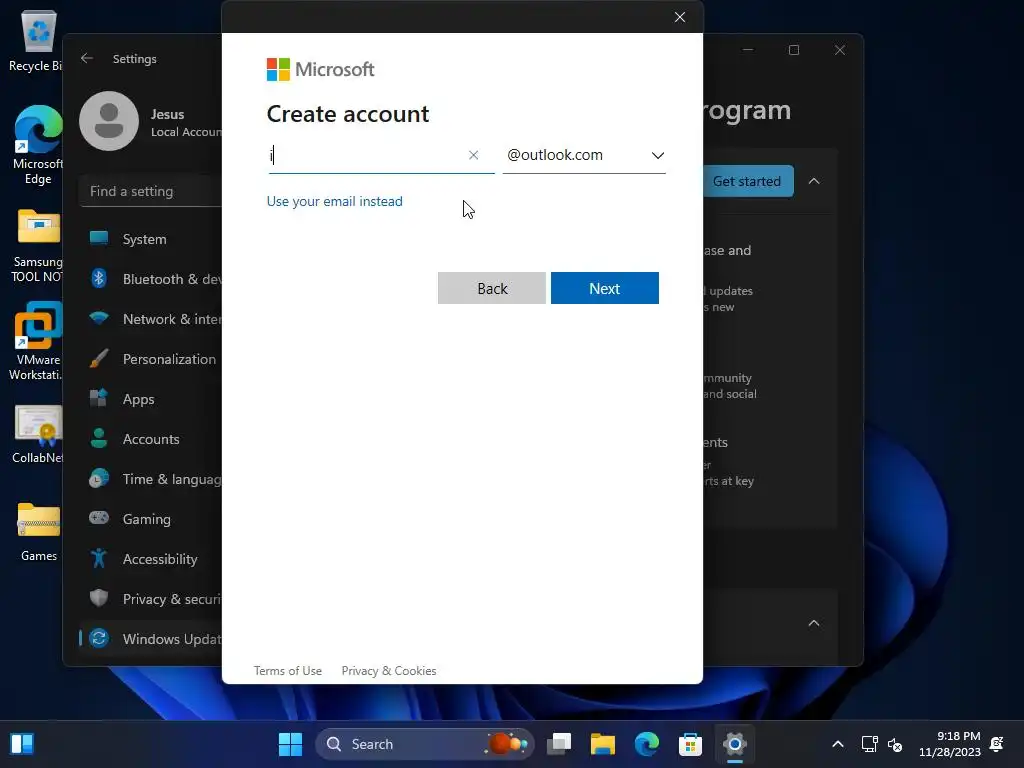The height and width of the screenshot is (768, 1024).
Task: Click the Next button in Create account
Action: pos(604,288)
